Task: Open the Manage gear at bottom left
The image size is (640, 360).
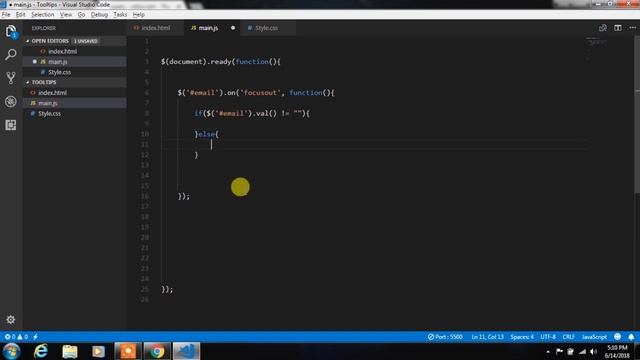Action: 11,320
